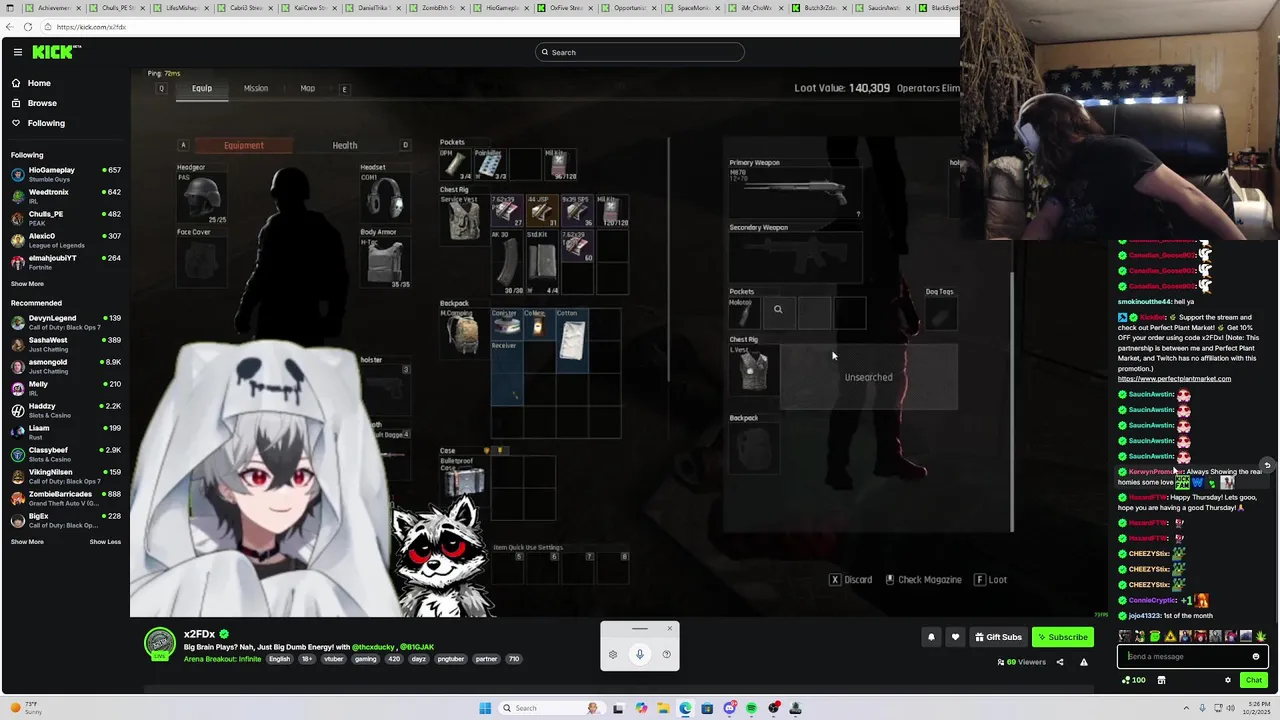Open ZombieBarricades channel in Recommended list
This screenshot has height=720, width=1280.
[x=66, y=498]
